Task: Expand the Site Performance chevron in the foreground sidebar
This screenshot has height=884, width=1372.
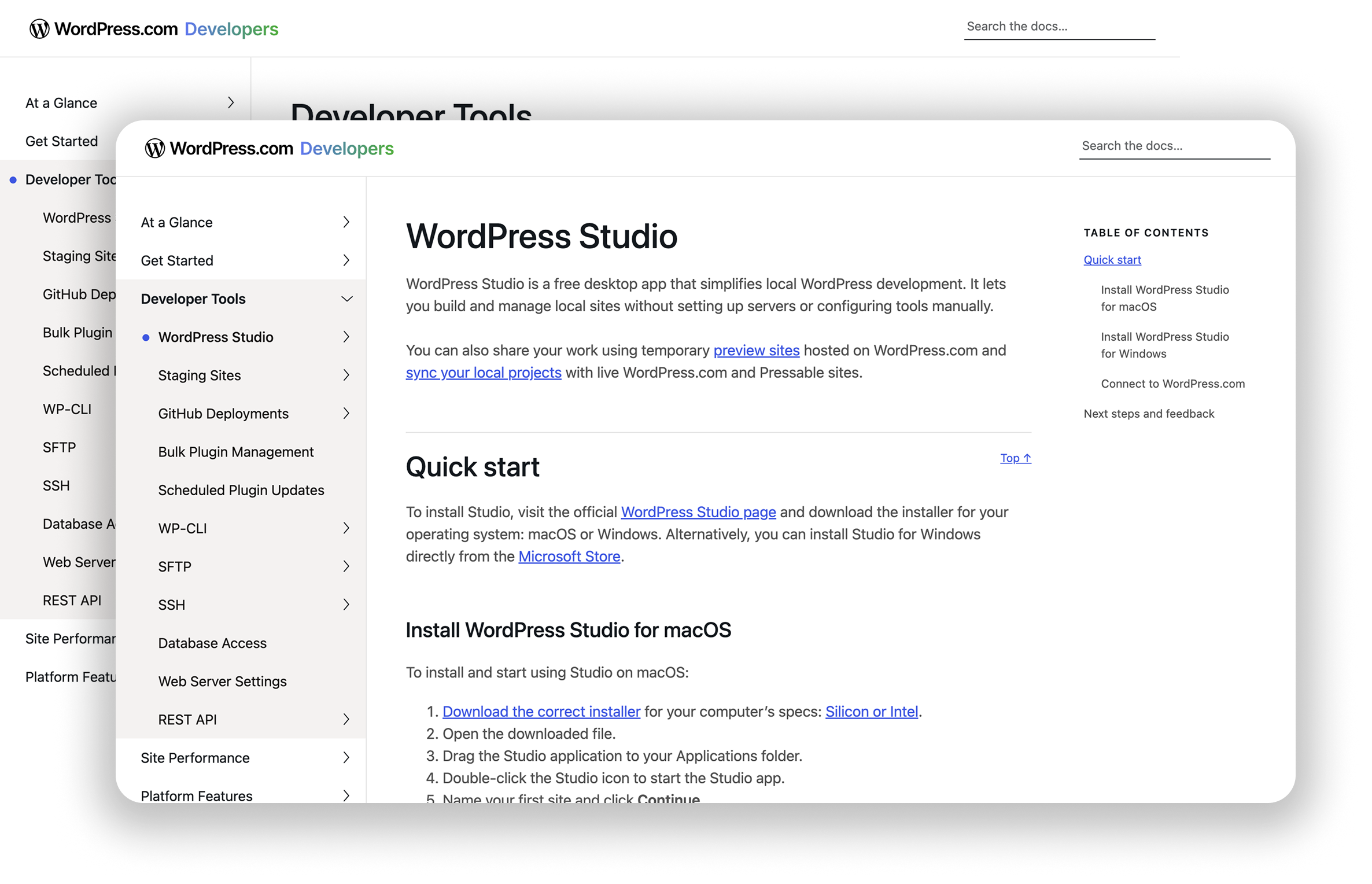Action: pos(346,758)
